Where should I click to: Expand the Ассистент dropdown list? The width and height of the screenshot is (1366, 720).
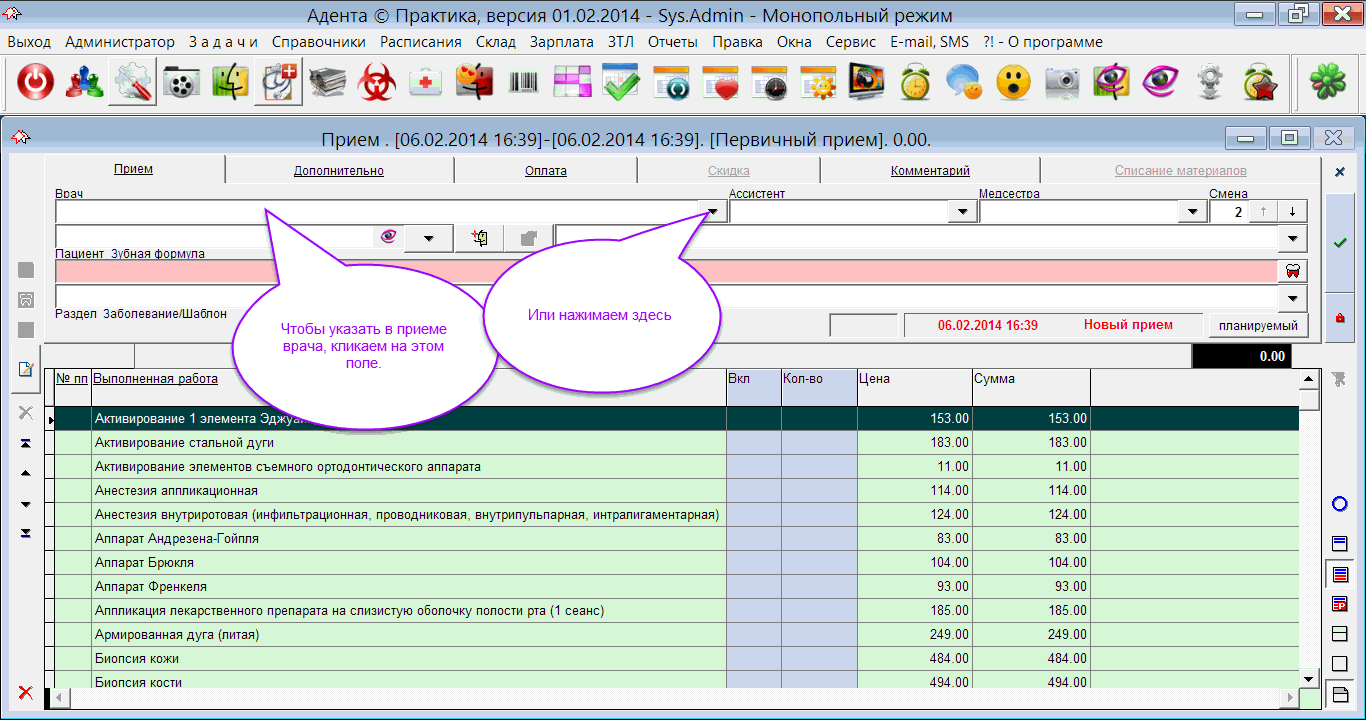tap(962, 212)
